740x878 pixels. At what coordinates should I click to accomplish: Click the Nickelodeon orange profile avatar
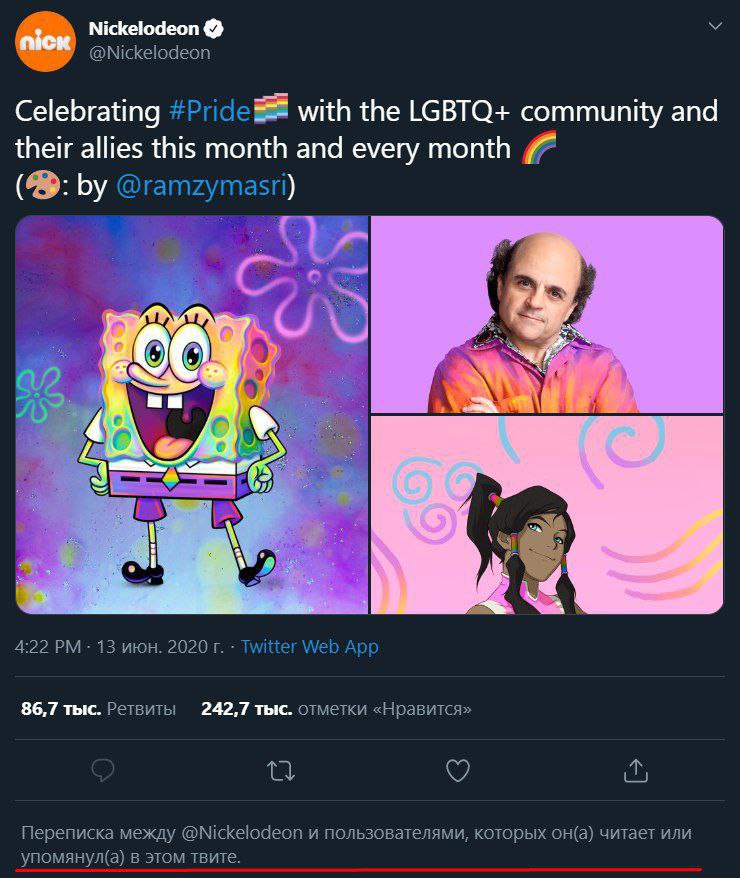coord(45,42)
